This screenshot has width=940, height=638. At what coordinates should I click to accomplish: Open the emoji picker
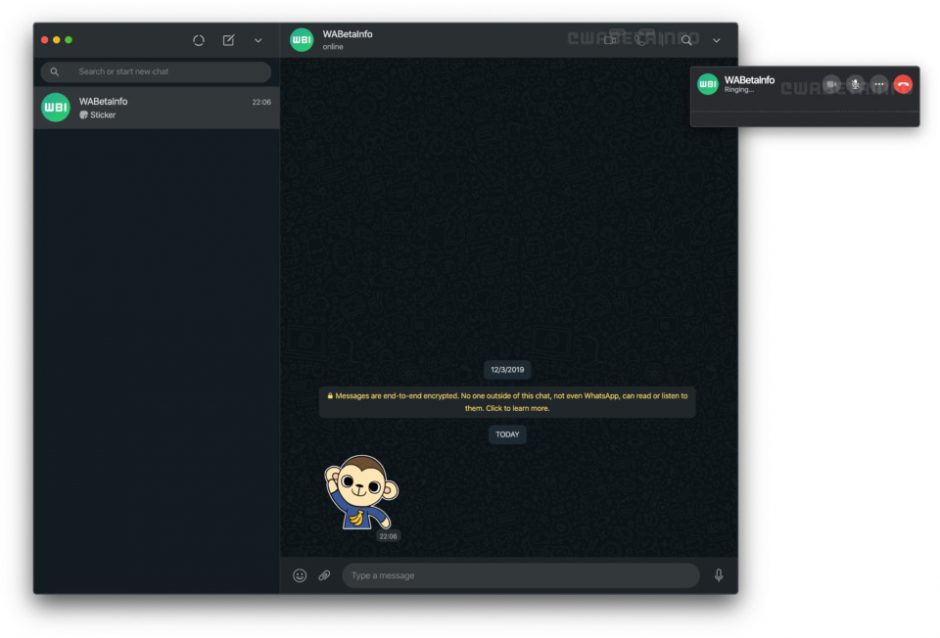[299, 575]
